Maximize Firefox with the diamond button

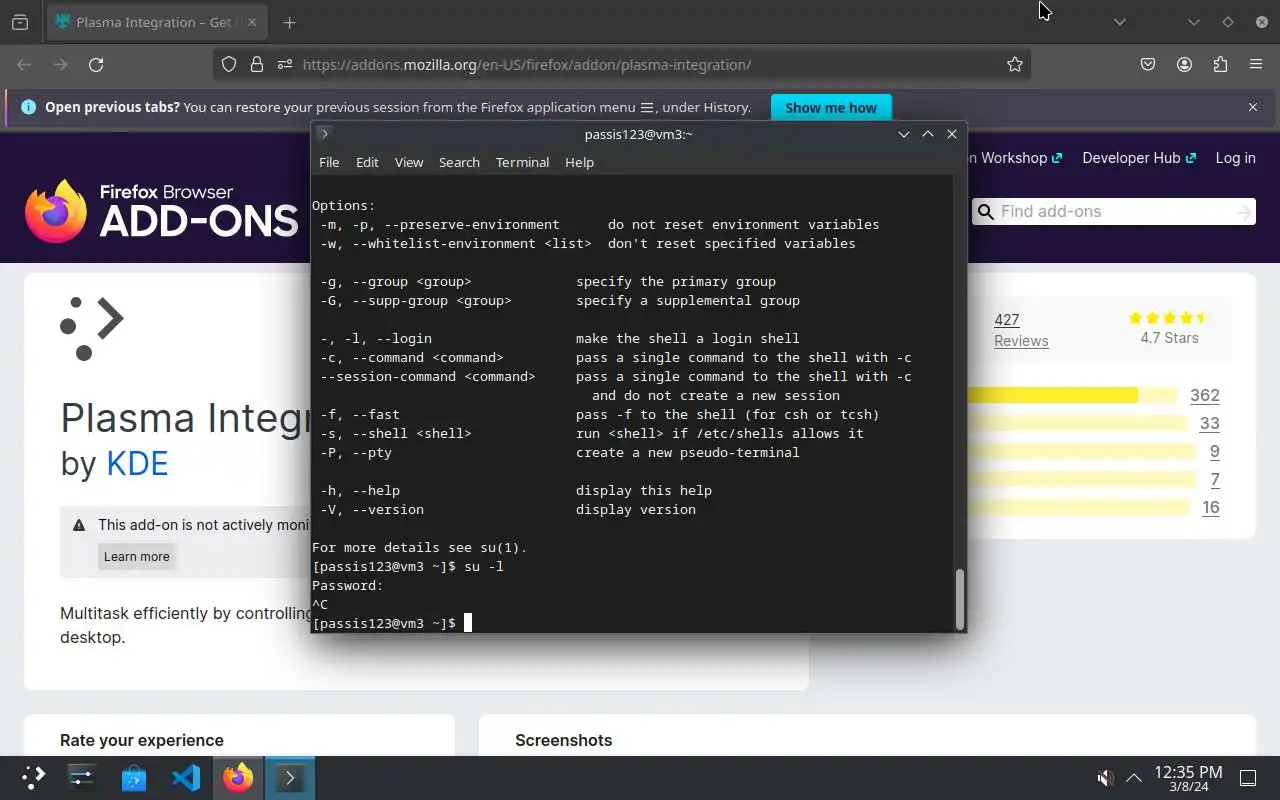1228,22
